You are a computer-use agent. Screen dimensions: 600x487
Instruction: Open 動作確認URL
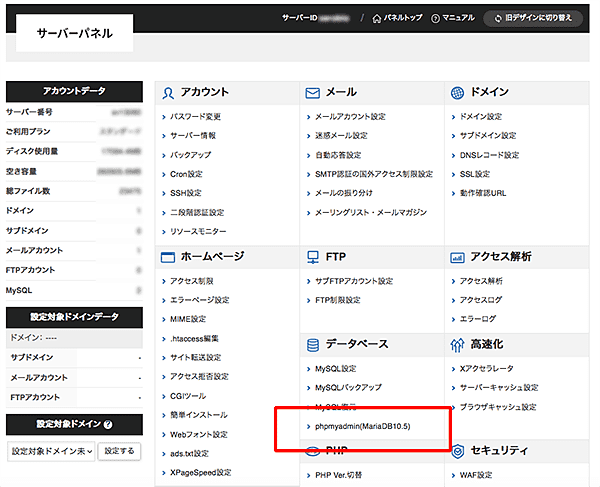483,193
